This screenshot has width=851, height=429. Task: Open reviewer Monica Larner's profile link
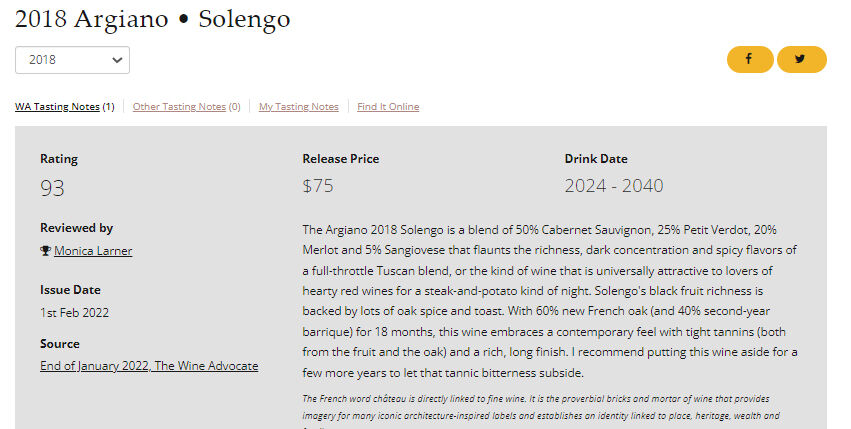(93, 251)
